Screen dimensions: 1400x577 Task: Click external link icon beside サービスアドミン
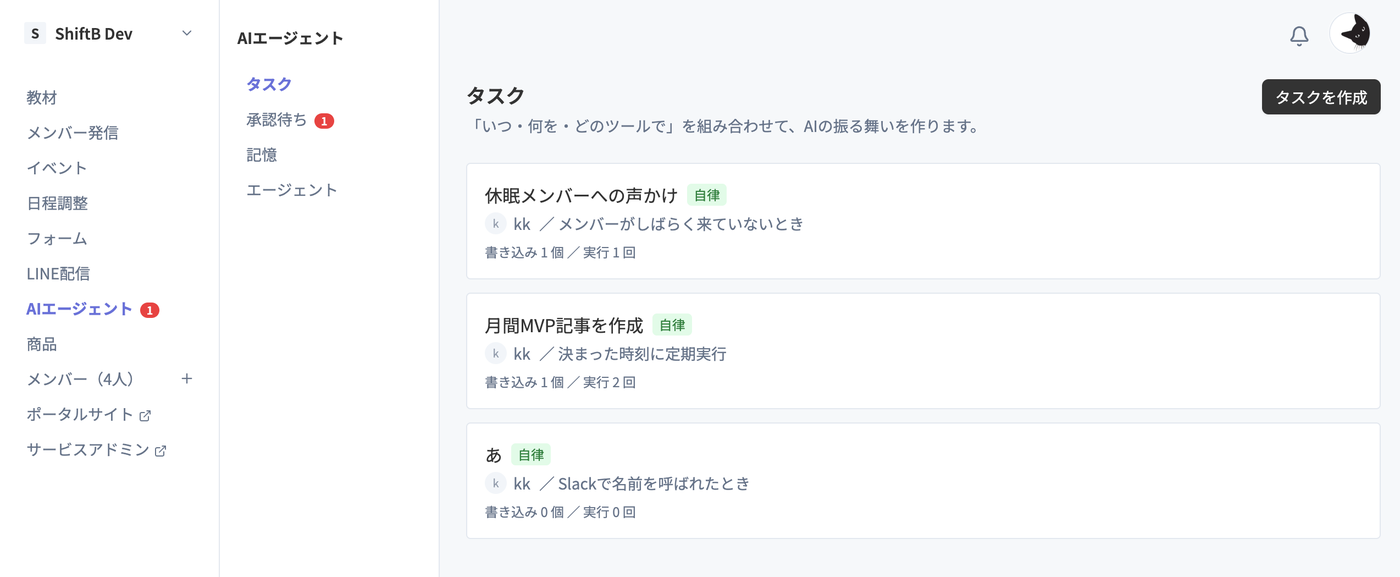tap(160, 451)
